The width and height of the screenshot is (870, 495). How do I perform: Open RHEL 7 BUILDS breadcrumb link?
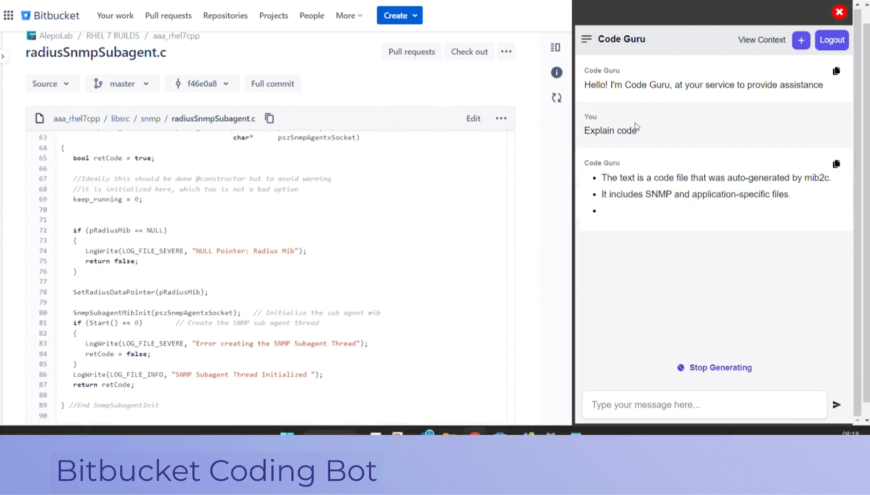113,36
